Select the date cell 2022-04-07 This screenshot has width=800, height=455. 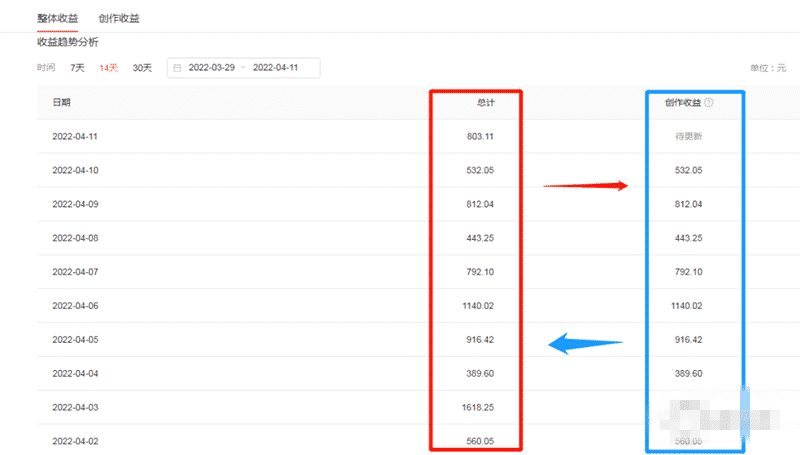(75, 272)
